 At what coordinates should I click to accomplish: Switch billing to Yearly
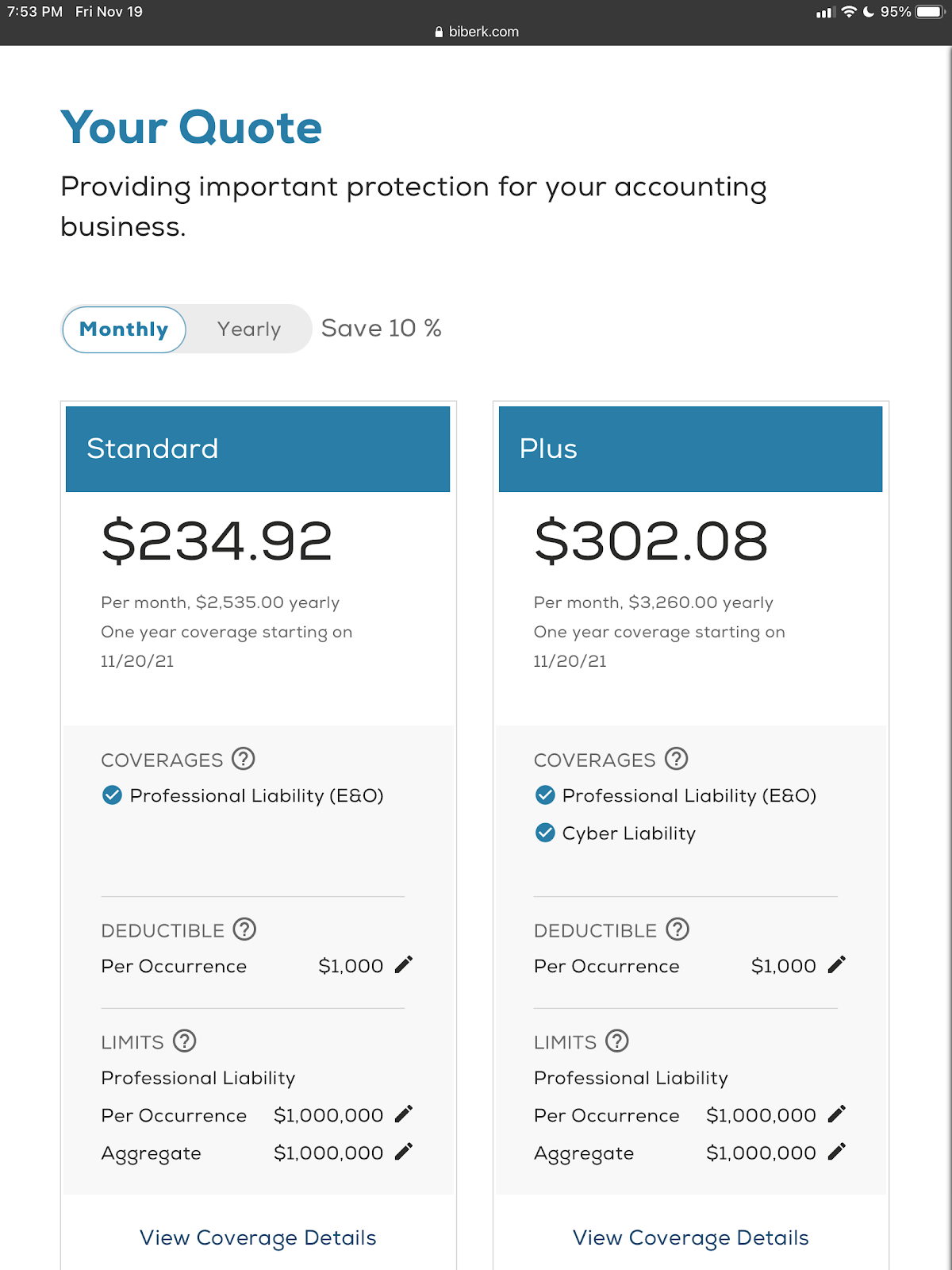249,329
